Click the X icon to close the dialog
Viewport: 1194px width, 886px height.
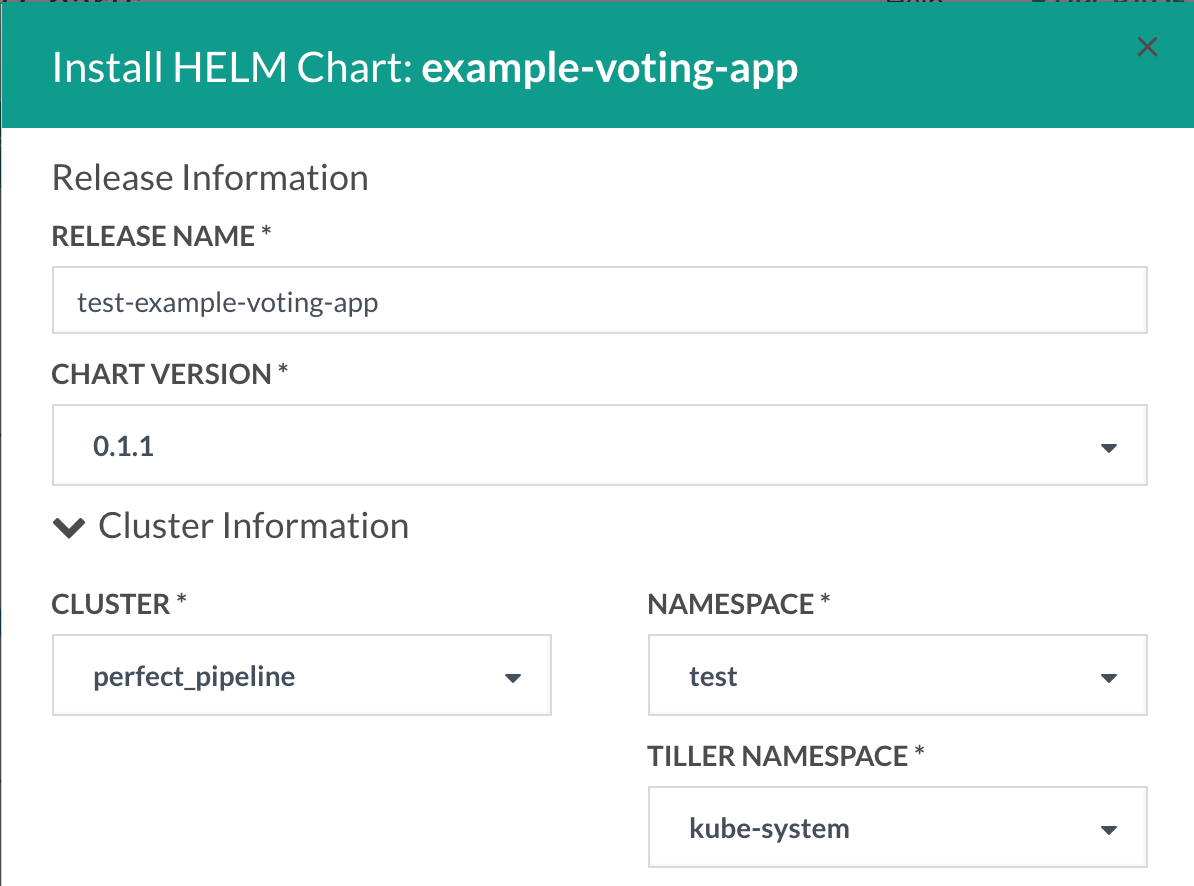tap(1146, 46)
